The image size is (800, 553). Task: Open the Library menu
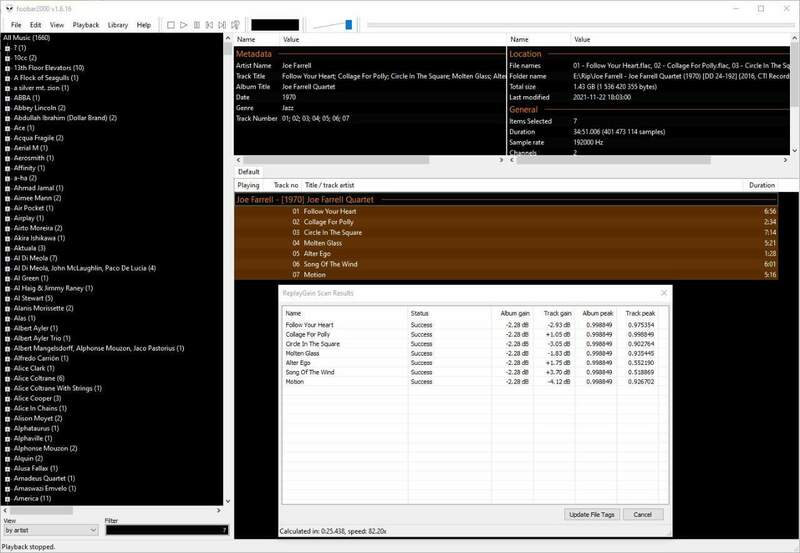(117, 24)
